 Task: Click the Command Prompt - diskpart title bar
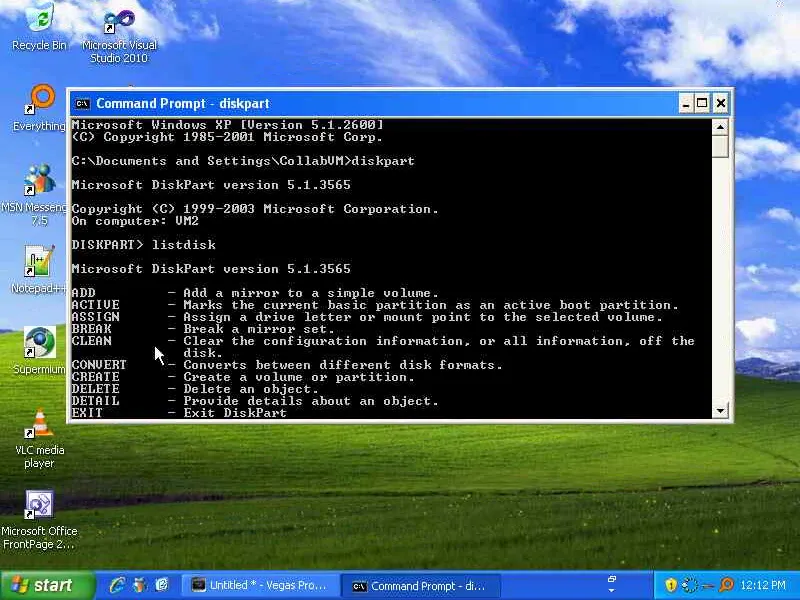(x=376, y=104)
